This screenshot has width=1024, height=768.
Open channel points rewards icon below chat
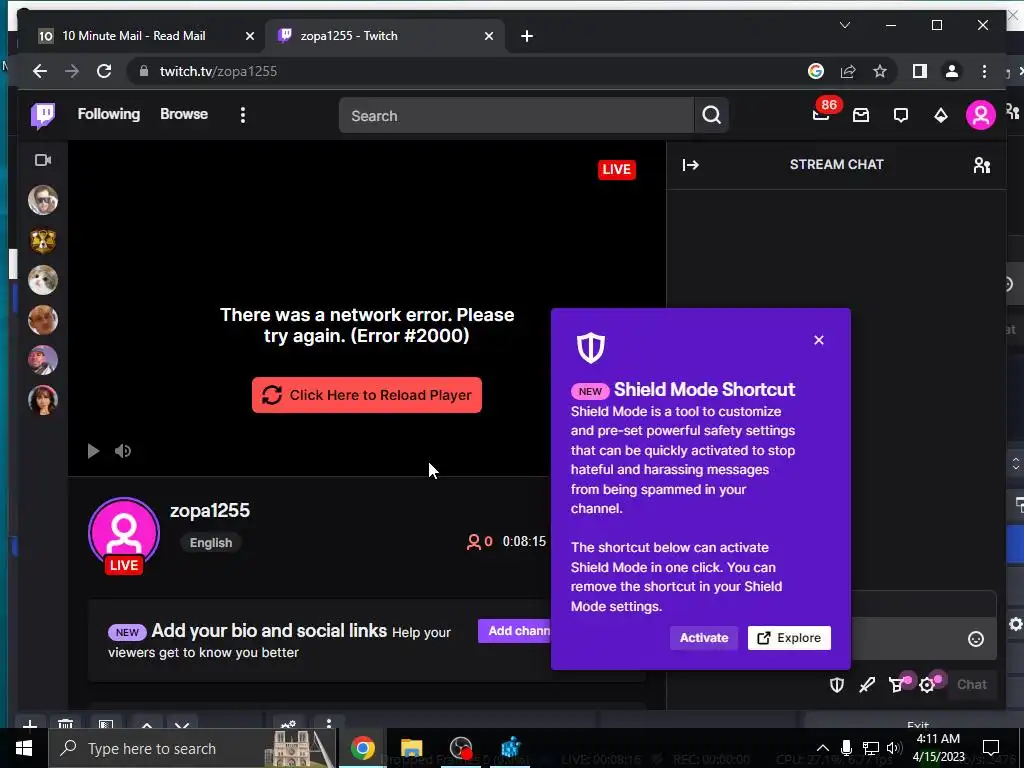point(897,684)
